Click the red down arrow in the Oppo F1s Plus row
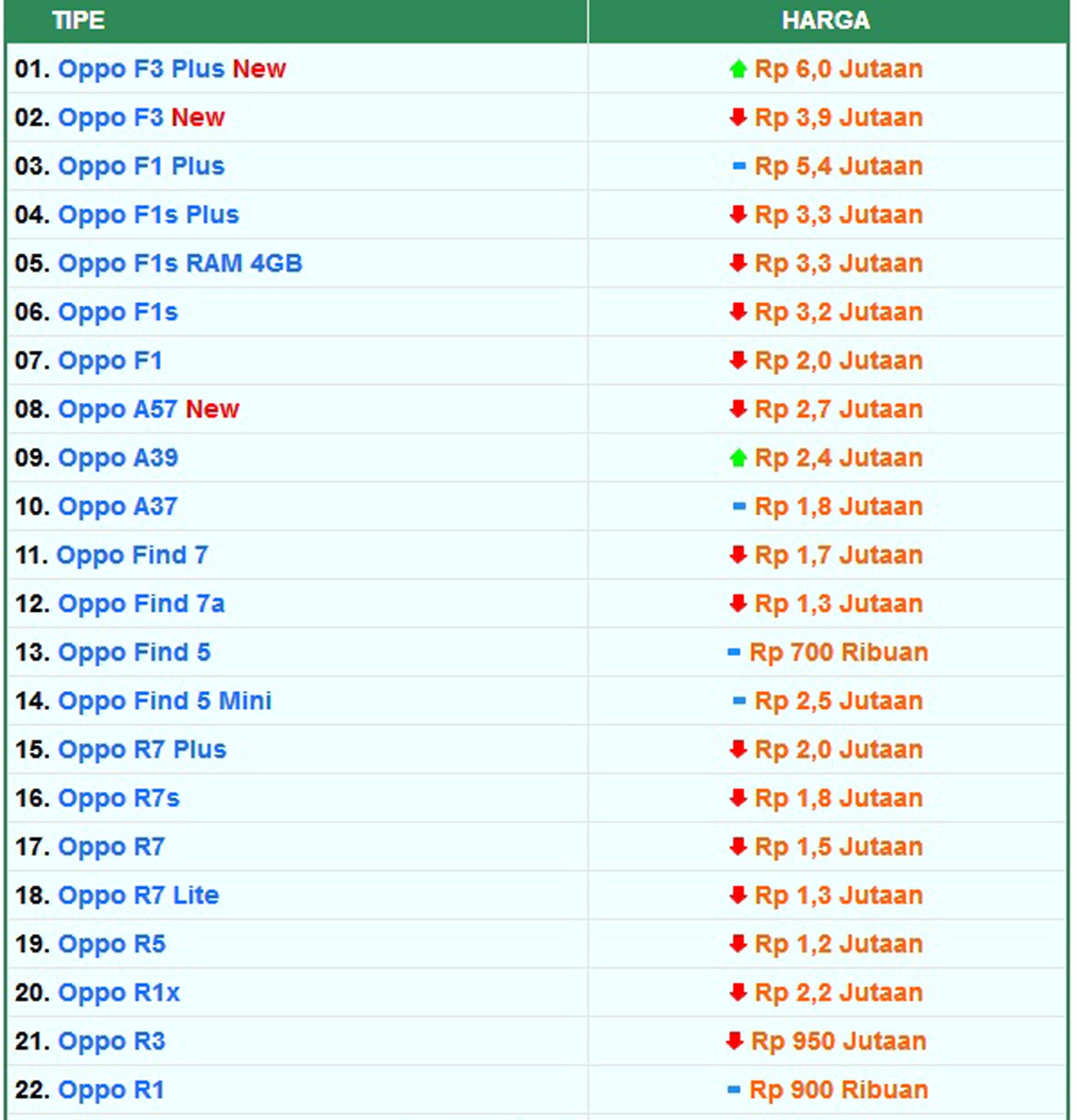 738,214
